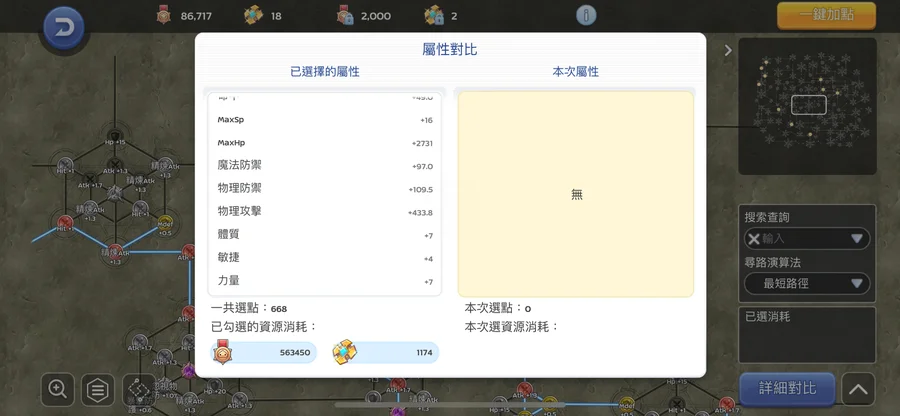Screen dimensions: 900x416
Task: Tap the magnifier zoom icon
Action: [58, 388]
